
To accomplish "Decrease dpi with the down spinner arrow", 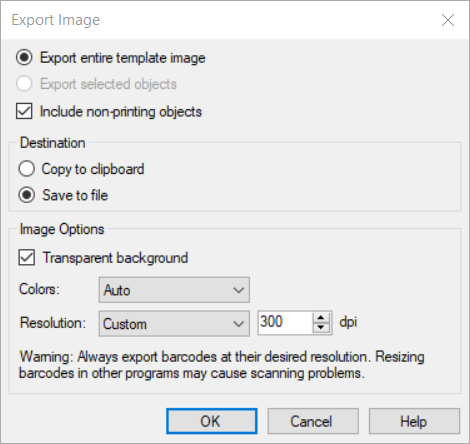I will click(321, 328).
